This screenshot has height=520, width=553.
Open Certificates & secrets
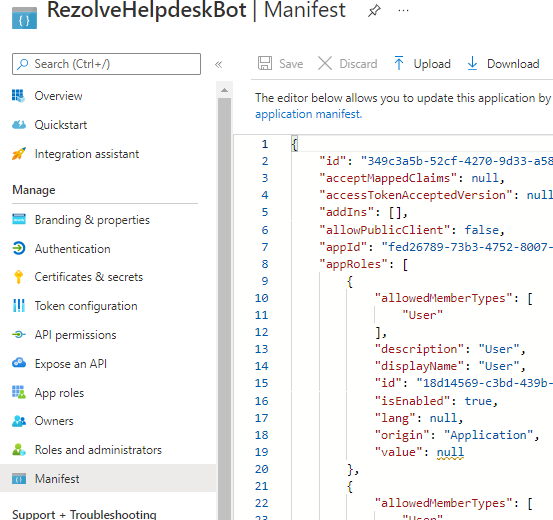pos(89,277)
